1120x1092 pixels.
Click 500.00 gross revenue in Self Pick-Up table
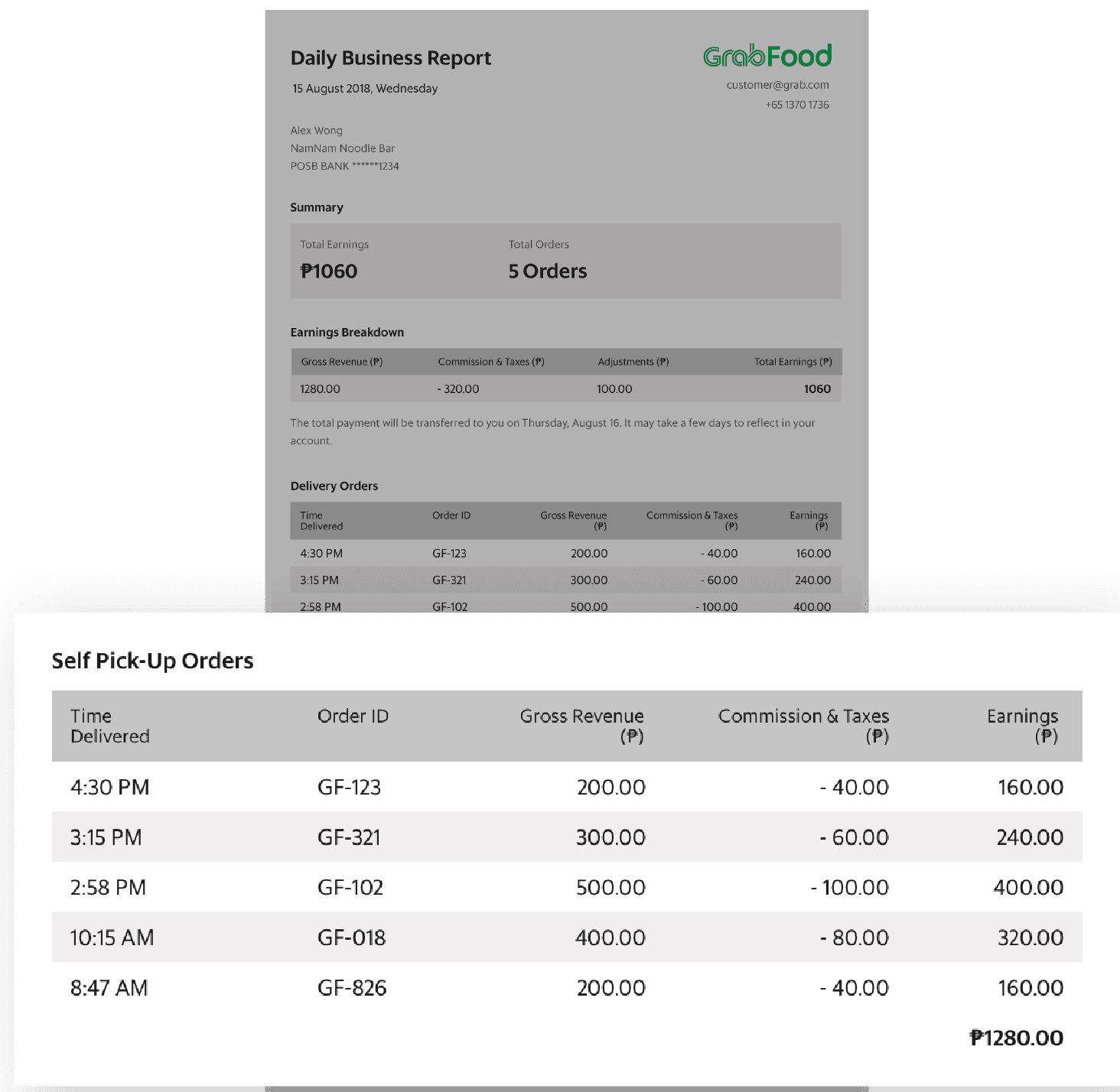[610, 888]
